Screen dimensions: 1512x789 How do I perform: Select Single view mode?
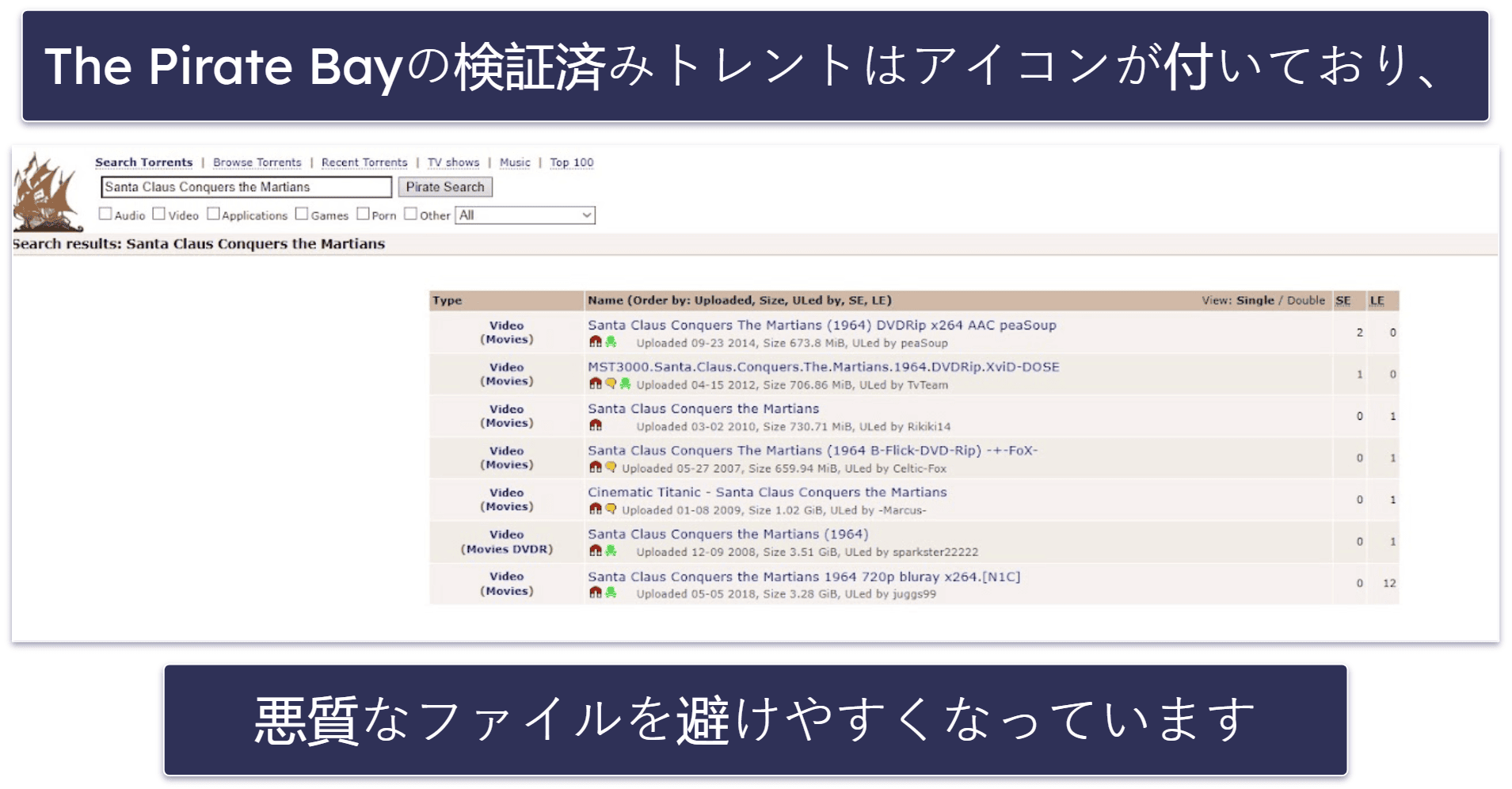pyautogui.click(x=1255, y=300)
